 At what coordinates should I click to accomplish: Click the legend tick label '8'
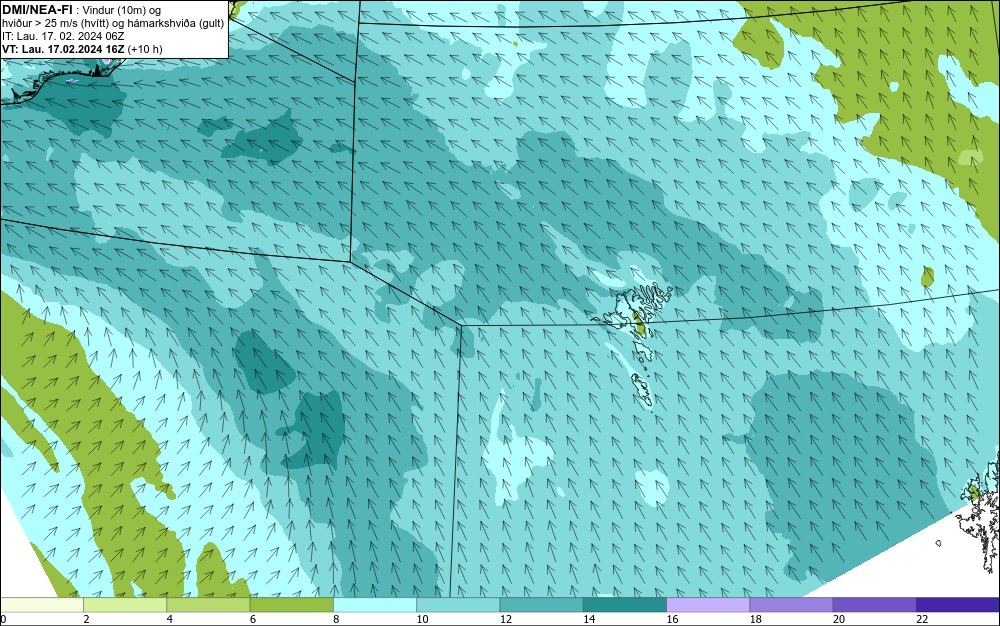coord(336,619)
